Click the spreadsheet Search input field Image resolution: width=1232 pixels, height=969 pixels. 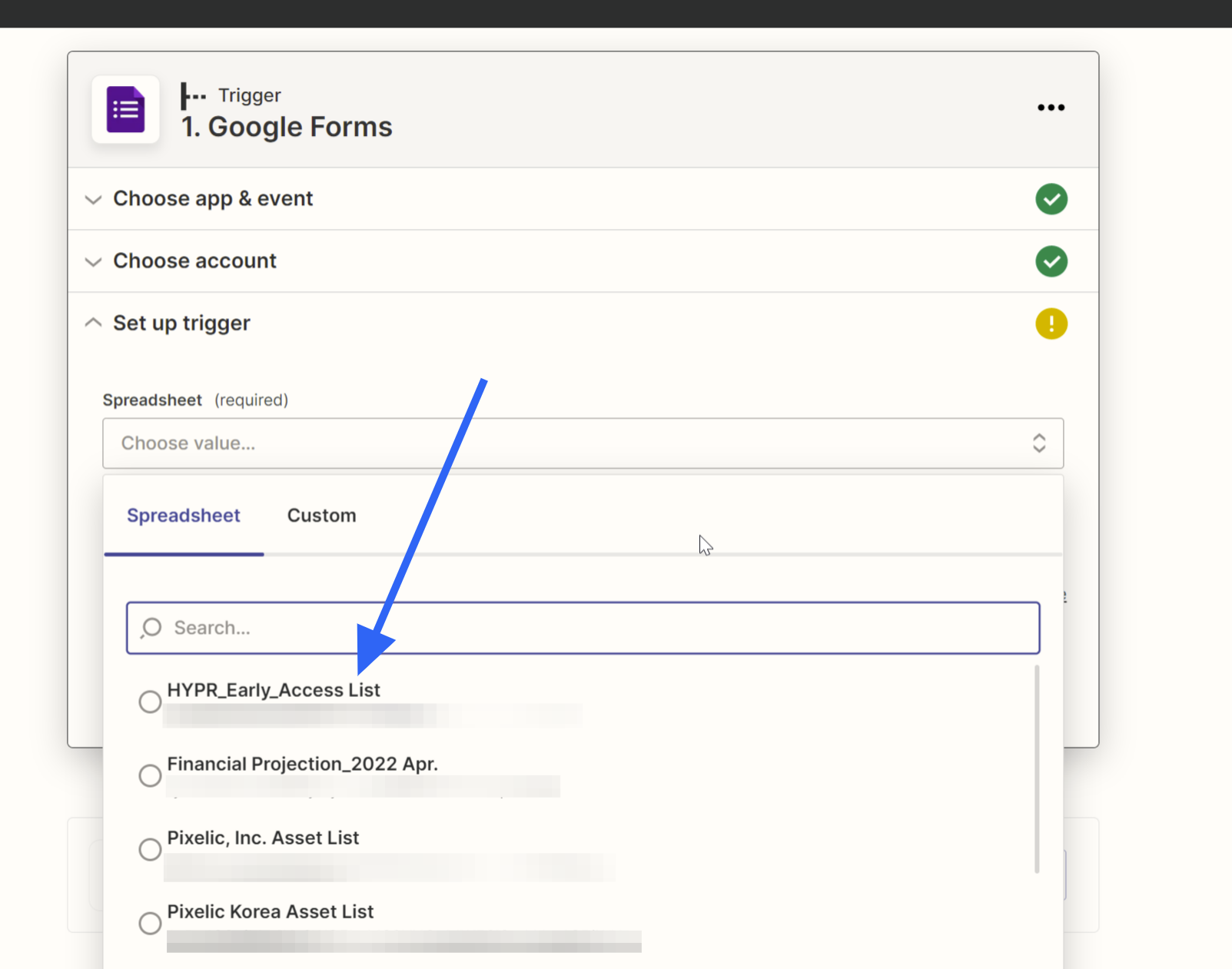[x=583, y=628]
